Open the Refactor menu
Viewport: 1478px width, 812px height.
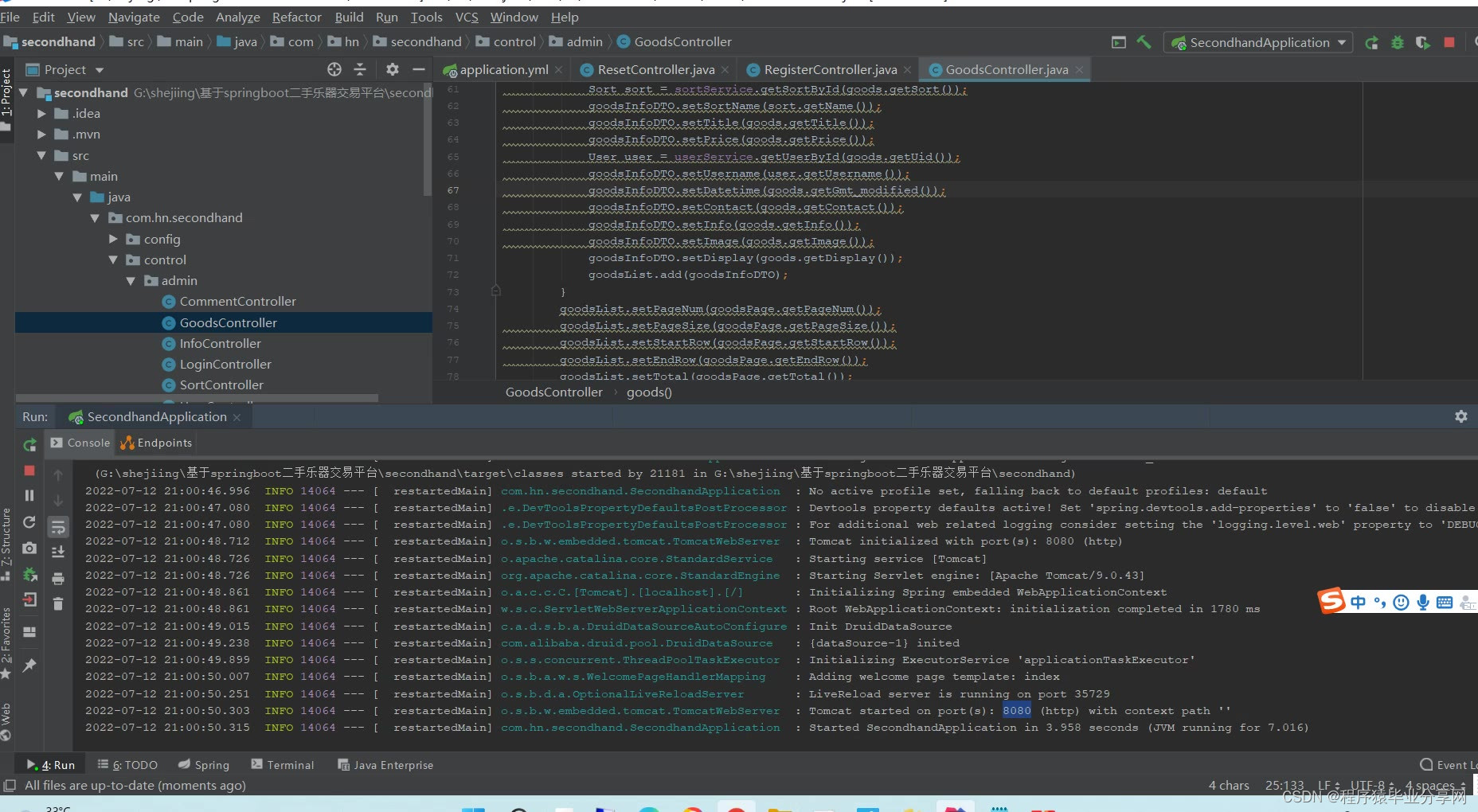tap(296, 17)
